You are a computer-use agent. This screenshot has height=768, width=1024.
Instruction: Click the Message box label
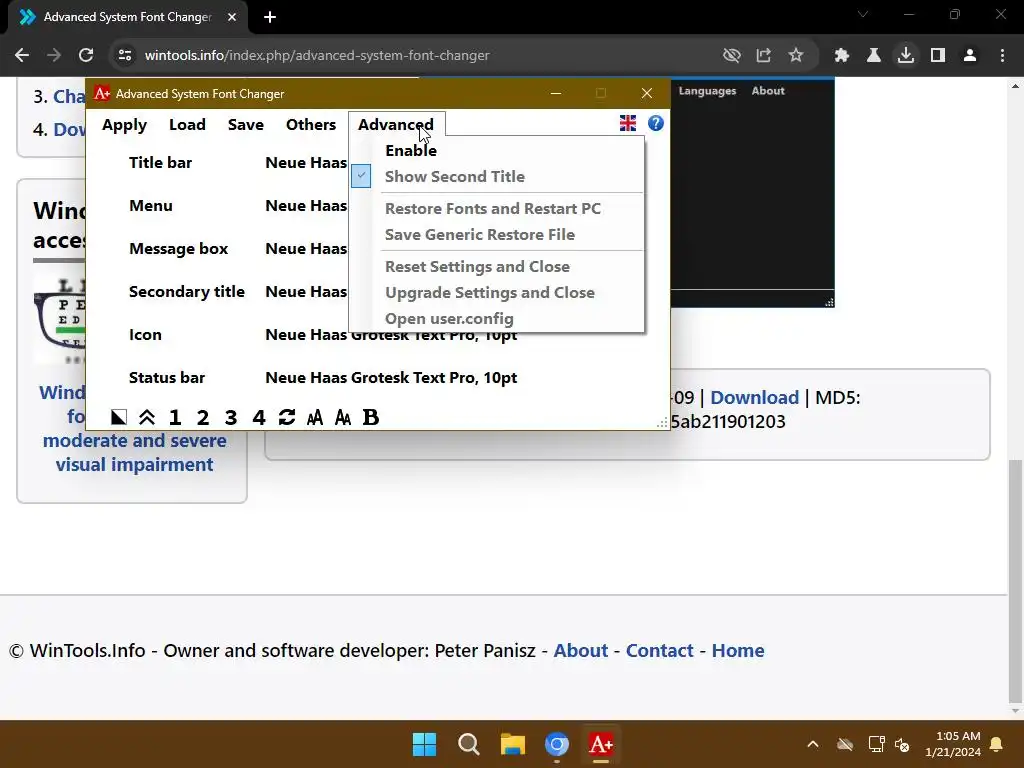[x=178, y=249]
